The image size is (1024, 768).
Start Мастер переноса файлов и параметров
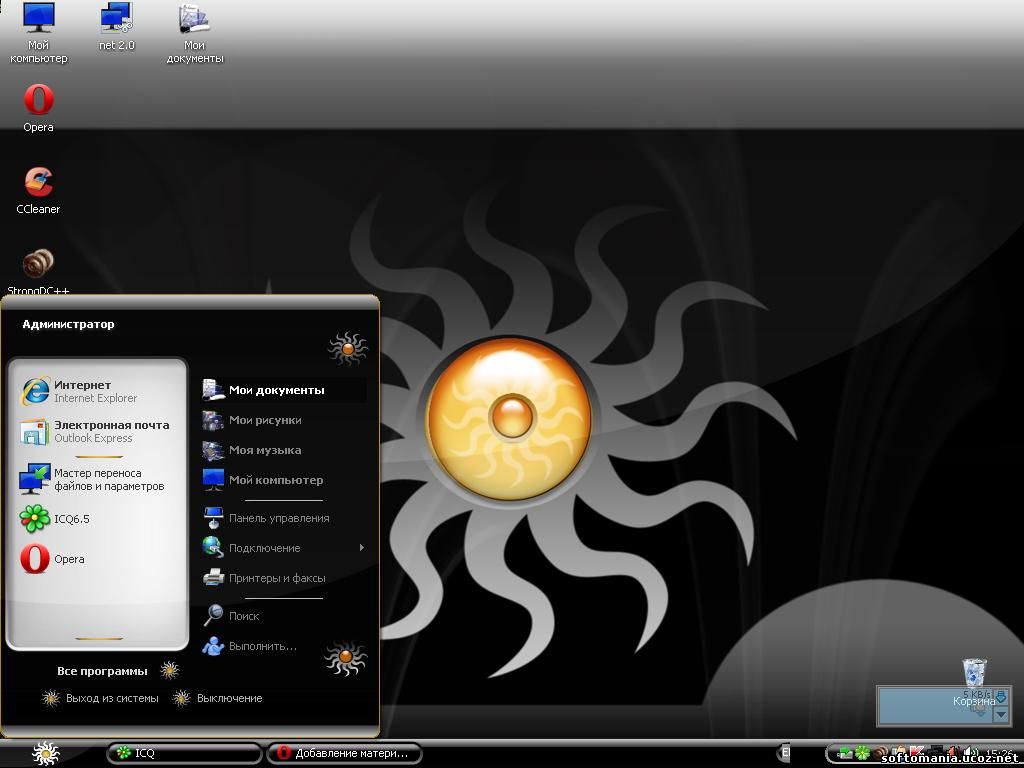coord(97,479)
